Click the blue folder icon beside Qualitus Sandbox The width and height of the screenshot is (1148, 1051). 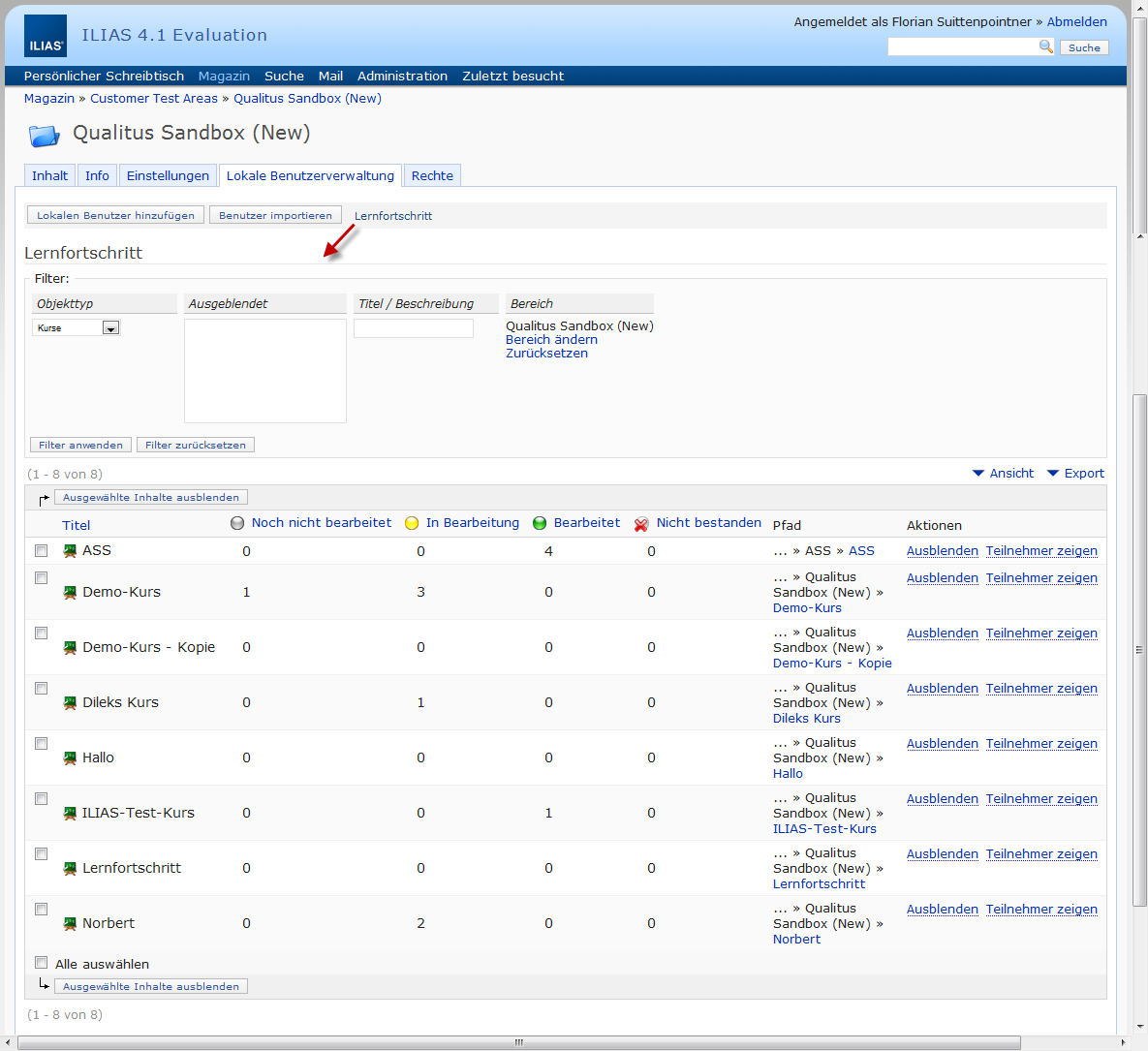44,135
